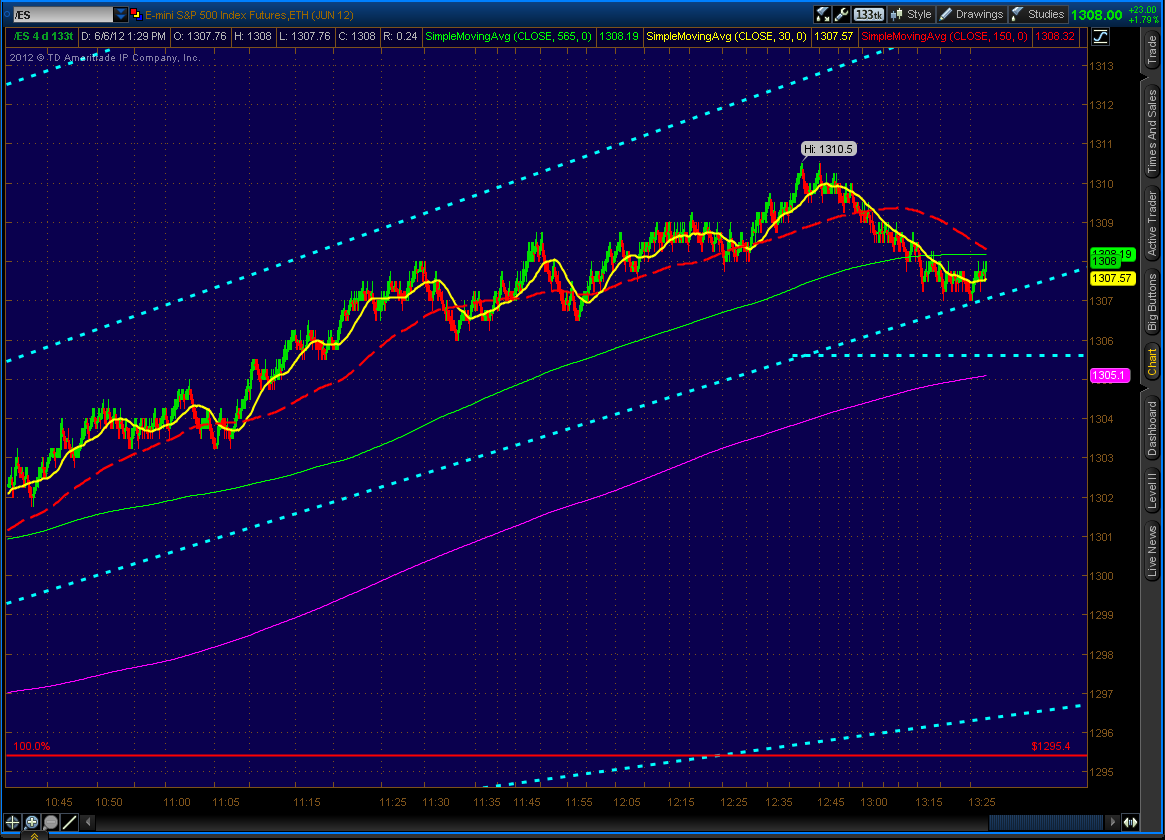Click the L: 1307.76 low value
The height and width of the screenshot is (840, 1165).
305,36
